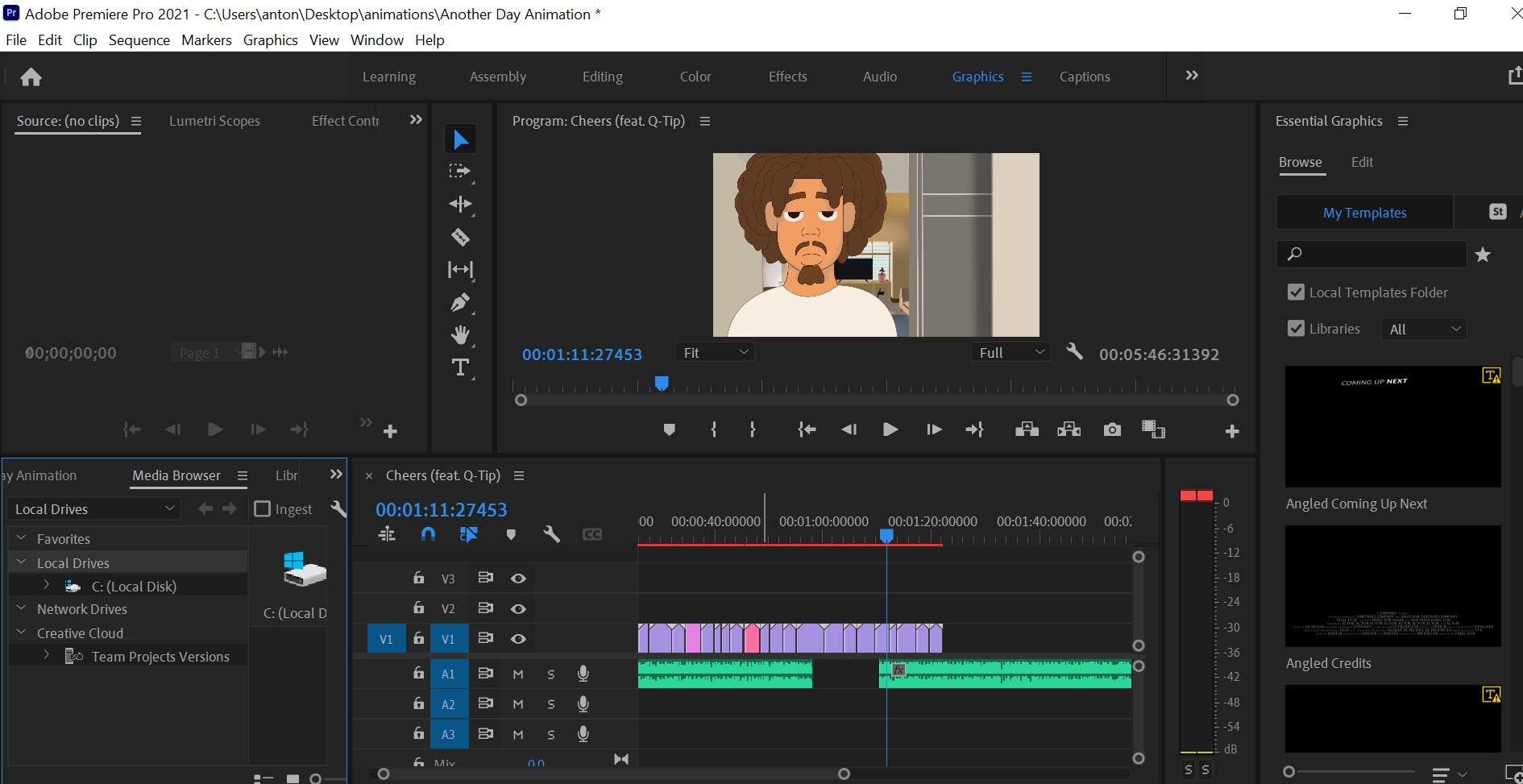Select the Pen tool
1523x784 pixels.
[460, 302]
